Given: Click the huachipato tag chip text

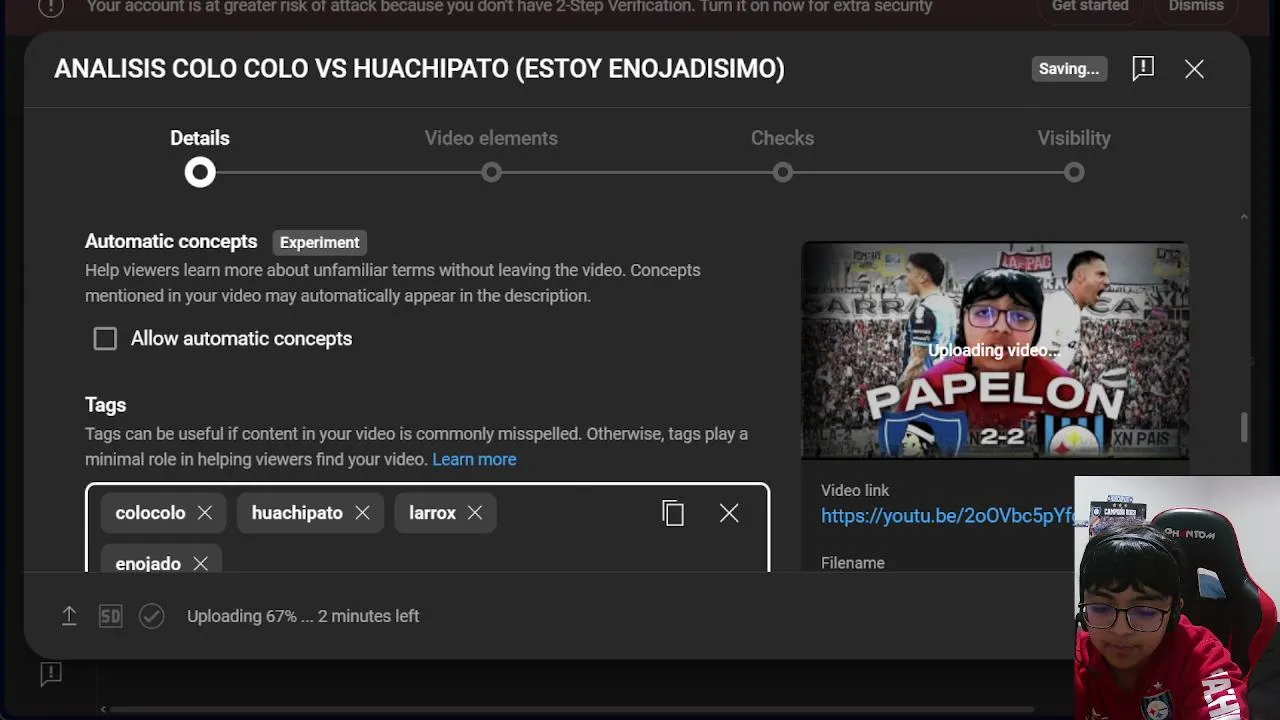Looking at the screenshot, I should [x=297, y=513].
